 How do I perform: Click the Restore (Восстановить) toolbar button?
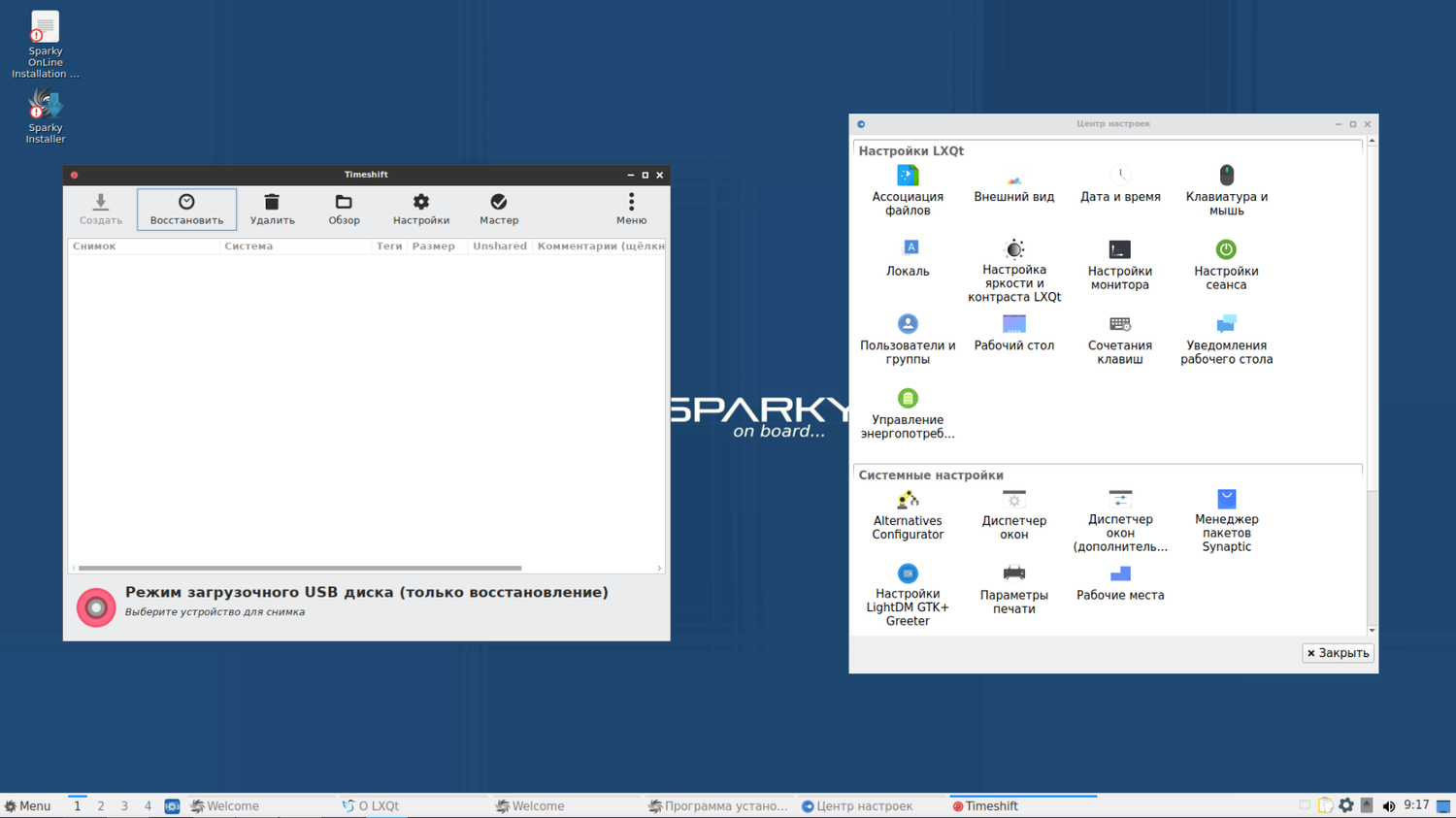coord(186,209)
